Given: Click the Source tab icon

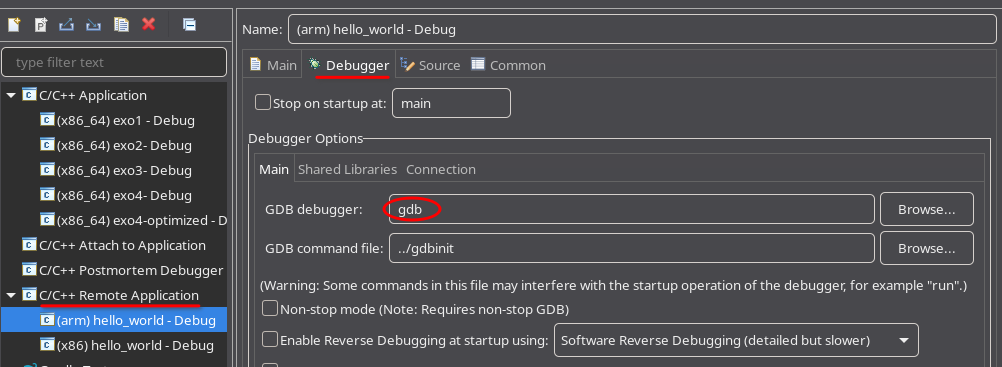Looking at the screenshot, I should (x=406, y=64).
